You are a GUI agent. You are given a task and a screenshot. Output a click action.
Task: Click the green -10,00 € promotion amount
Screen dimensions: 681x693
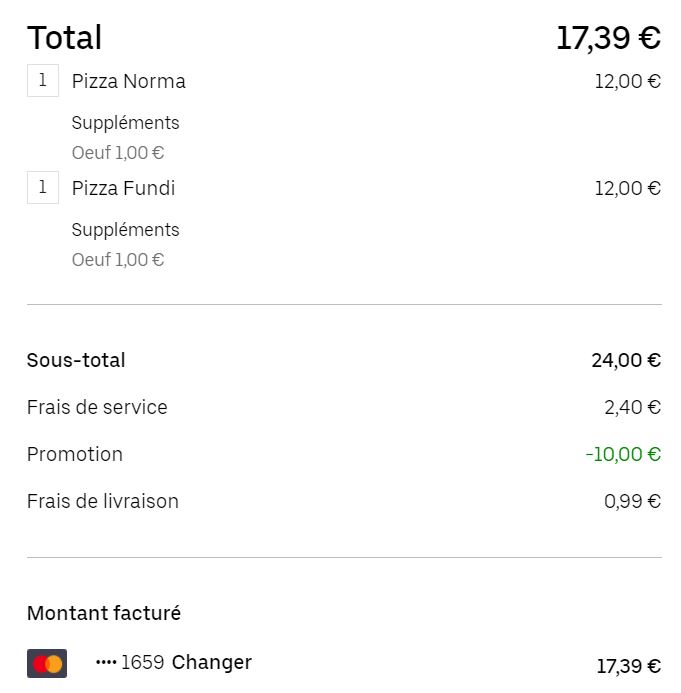tap(623, 454)
